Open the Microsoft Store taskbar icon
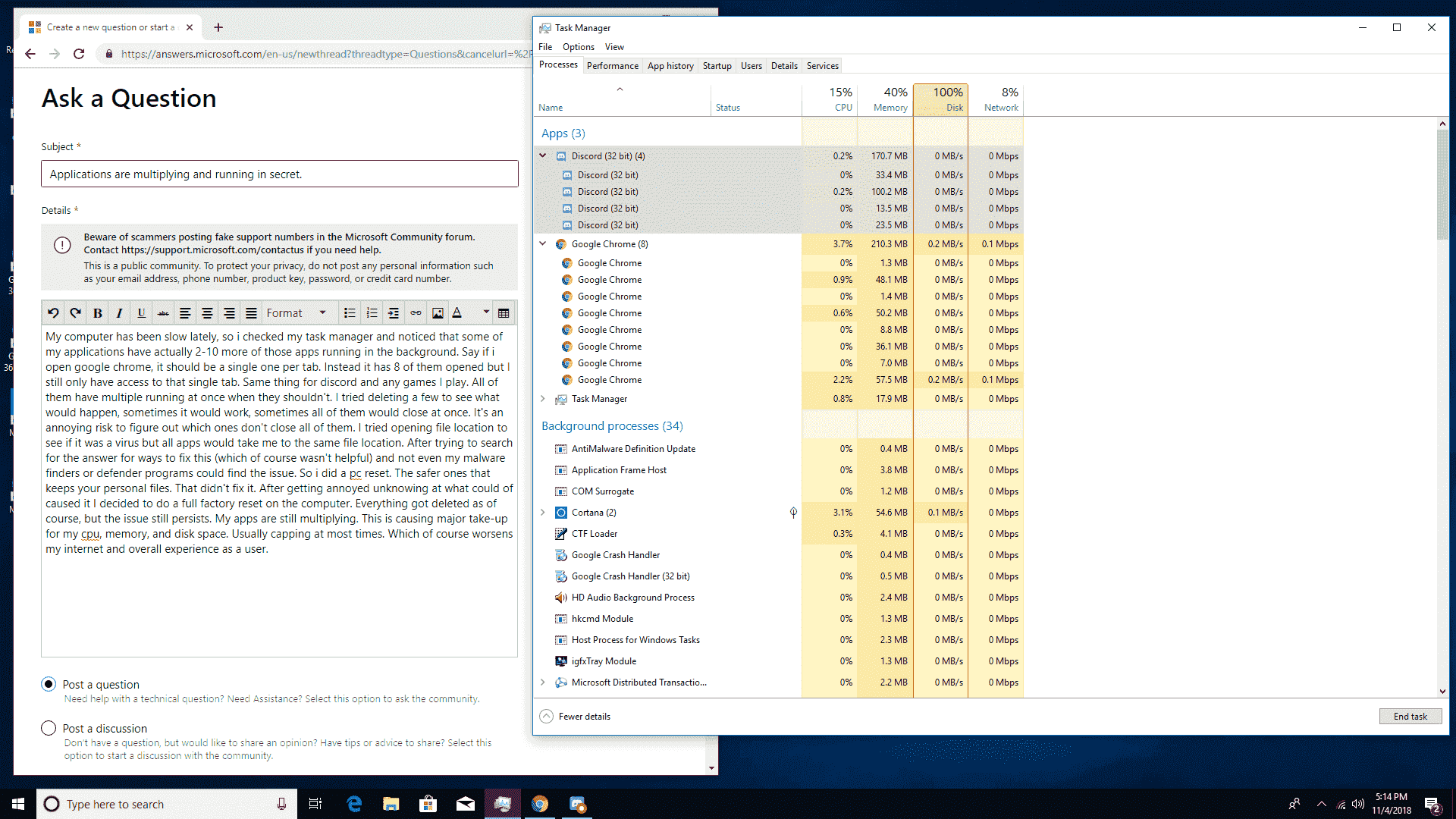This screenshot has width=1456, height=819. [x=428, y=804]
